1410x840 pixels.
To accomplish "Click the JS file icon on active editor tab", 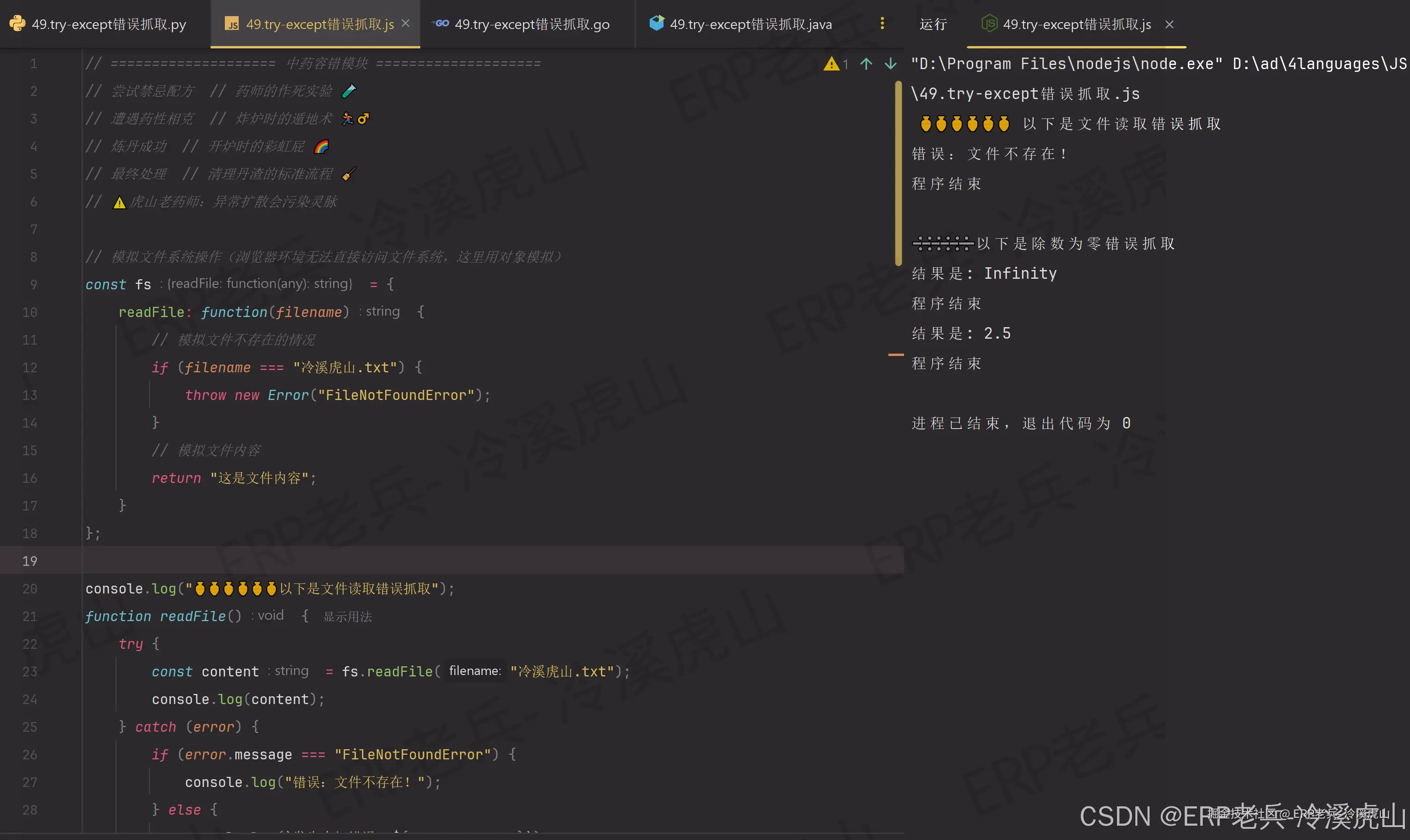I will [x=231, y=24].
